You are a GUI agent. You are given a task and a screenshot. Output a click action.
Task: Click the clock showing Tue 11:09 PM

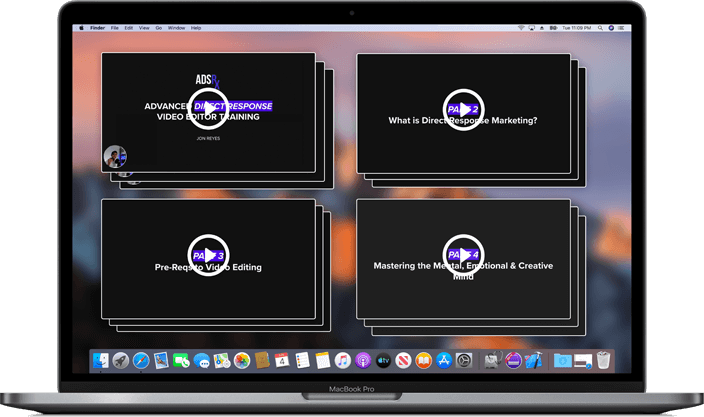pyautogui.click(x=577, y=28)
